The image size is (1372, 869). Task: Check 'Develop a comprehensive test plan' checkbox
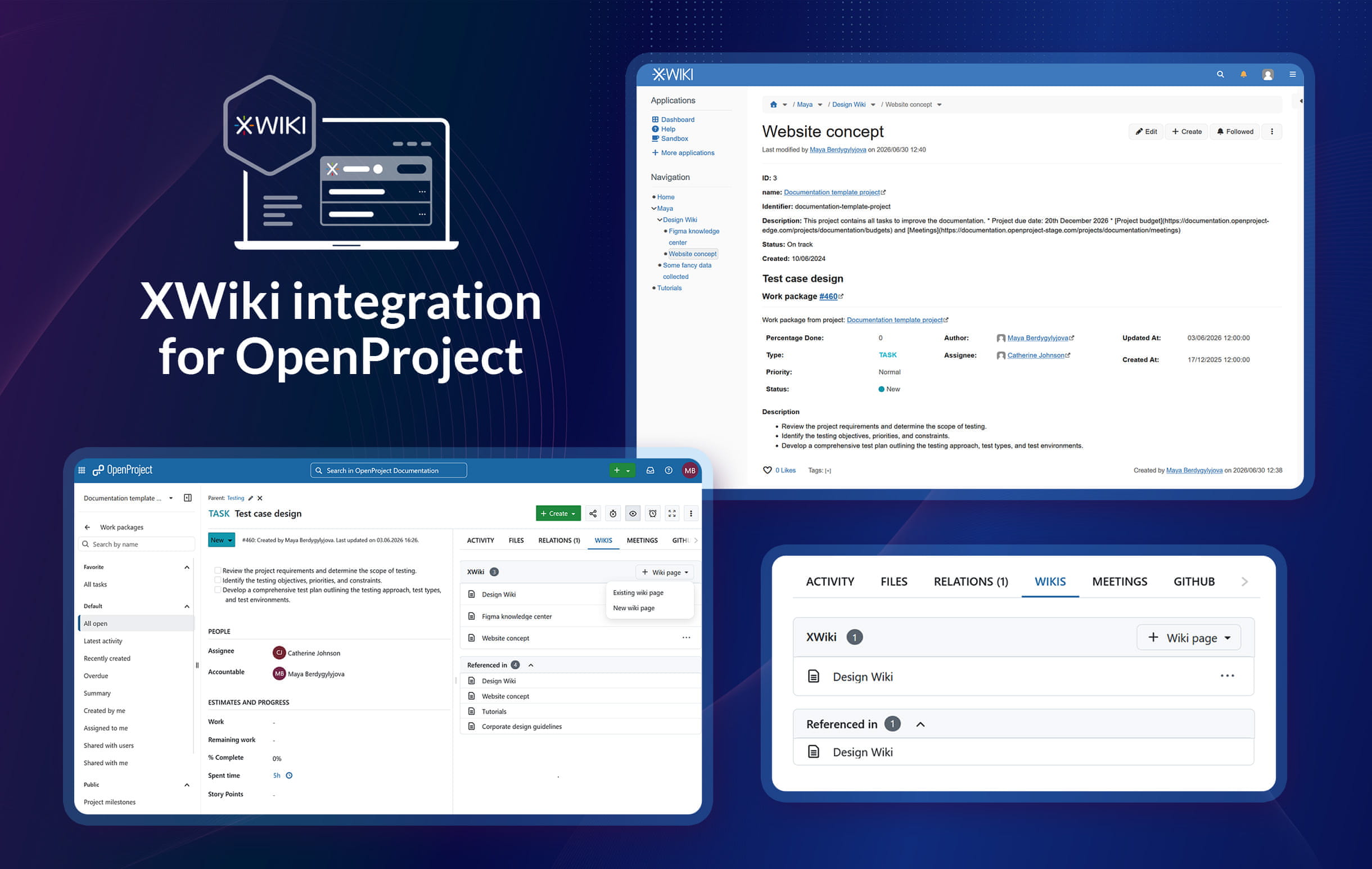coord(218,590)
